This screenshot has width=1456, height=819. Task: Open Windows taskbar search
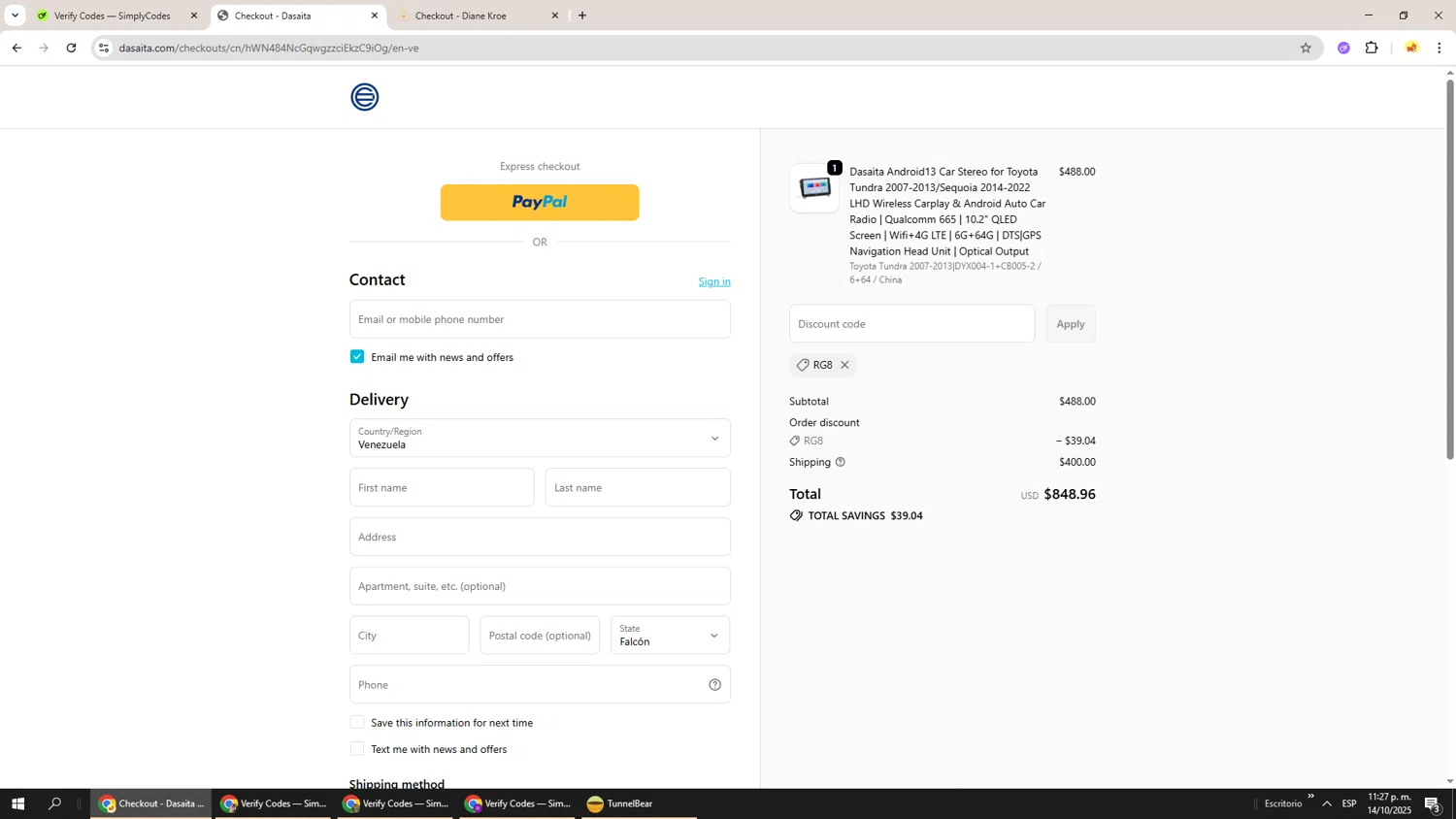pos(55,803)
